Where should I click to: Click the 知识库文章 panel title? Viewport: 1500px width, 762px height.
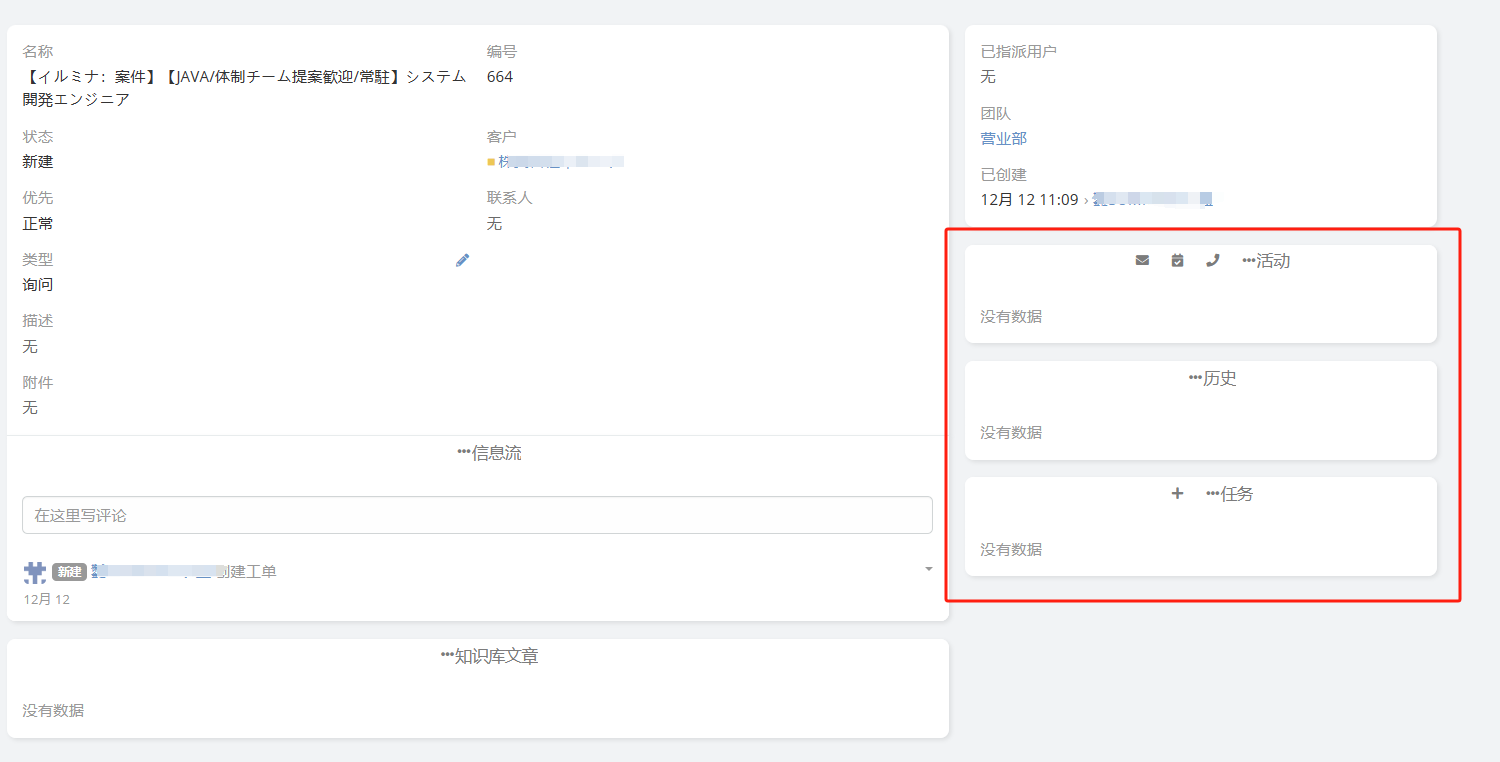496,656
